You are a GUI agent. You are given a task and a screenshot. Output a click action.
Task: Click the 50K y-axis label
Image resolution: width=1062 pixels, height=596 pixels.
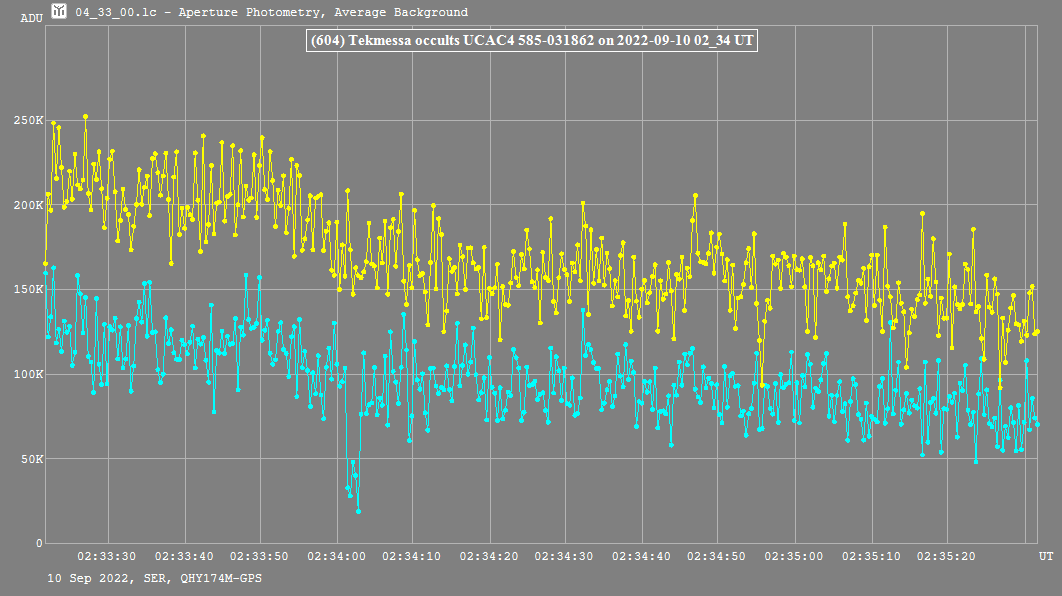click(31, 459)
